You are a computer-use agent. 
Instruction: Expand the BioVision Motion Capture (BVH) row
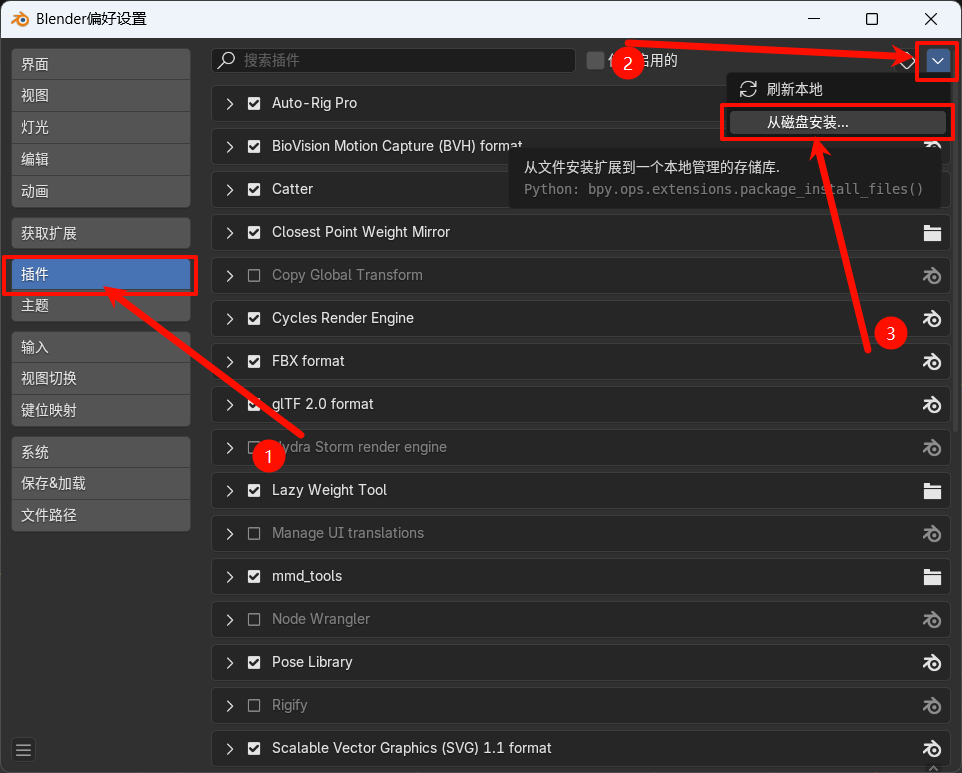tap(229, 147)
